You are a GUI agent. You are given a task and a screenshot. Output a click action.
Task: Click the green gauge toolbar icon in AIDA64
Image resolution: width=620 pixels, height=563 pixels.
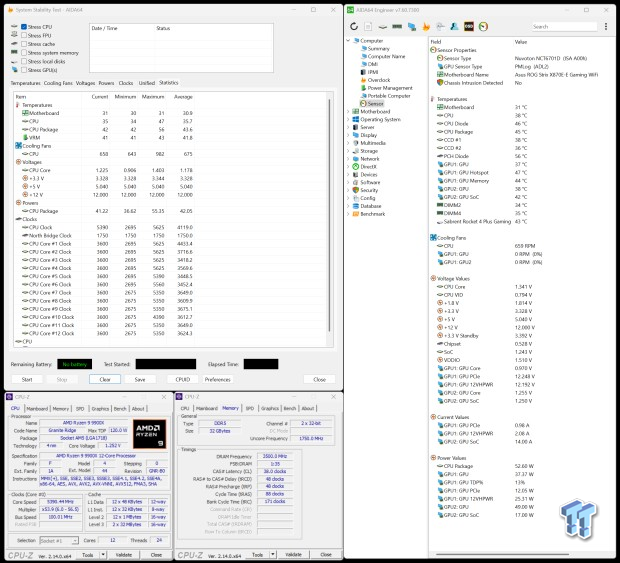pyautogui.click(x=483, y=26)
